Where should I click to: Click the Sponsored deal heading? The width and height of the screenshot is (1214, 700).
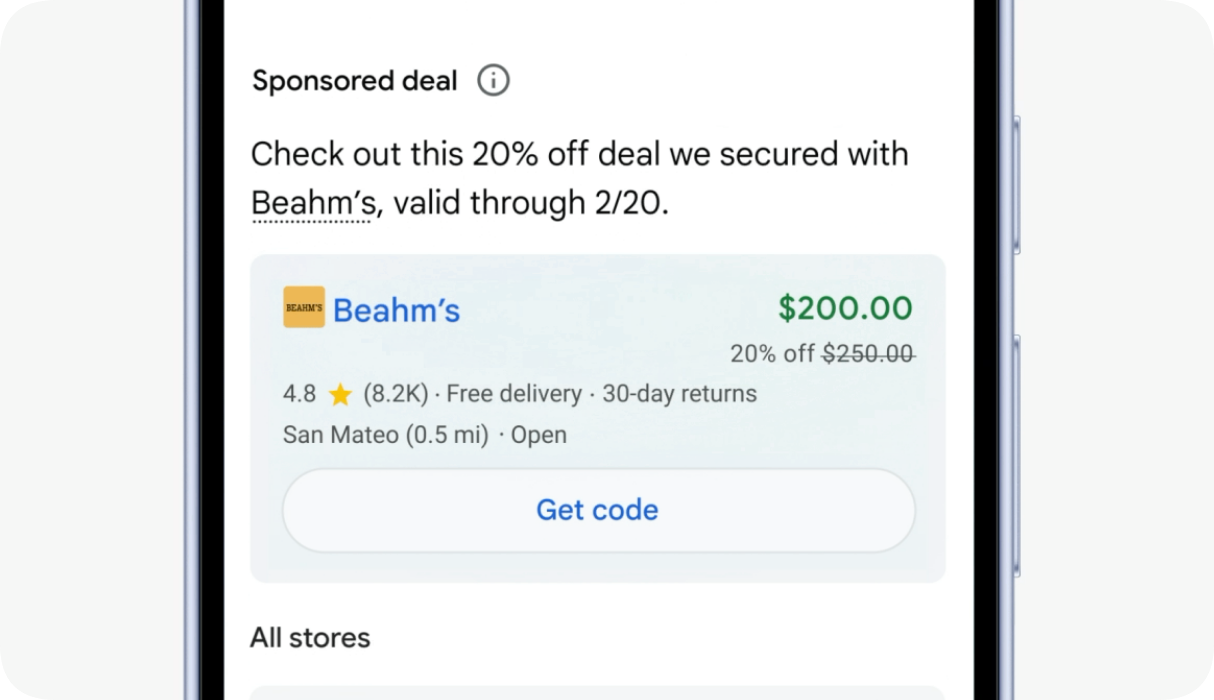(x=354, y=81)
